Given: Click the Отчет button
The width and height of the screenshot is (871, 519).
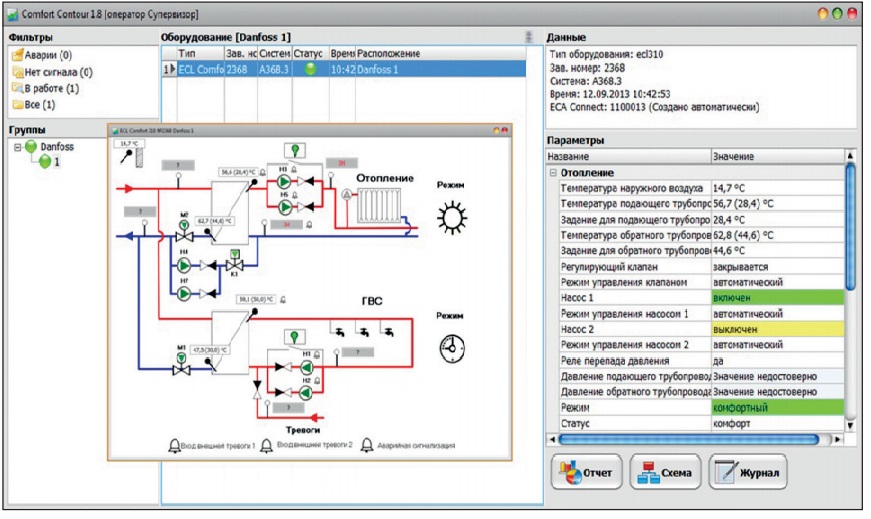Looking at the screenshot, I should pyautogui.click(x=587, y=471).
